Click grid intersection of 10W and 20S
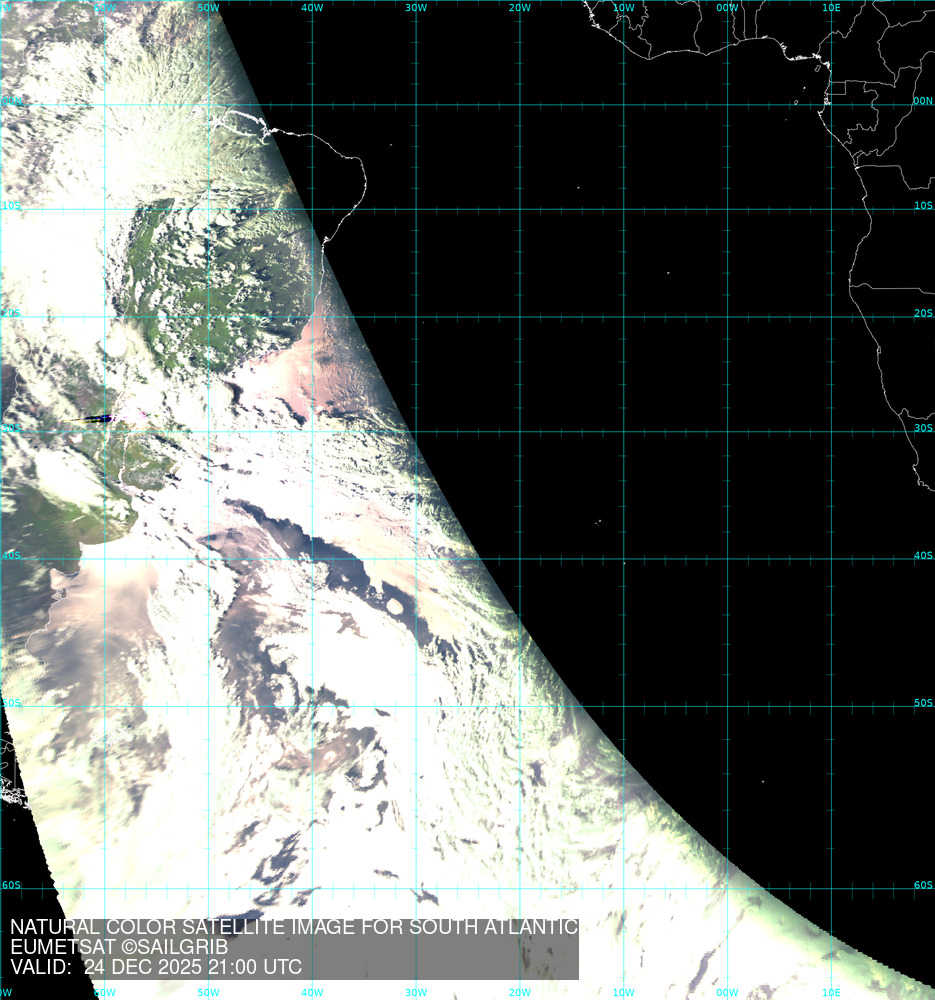The image size is (935, 1000). click(624, 318)
